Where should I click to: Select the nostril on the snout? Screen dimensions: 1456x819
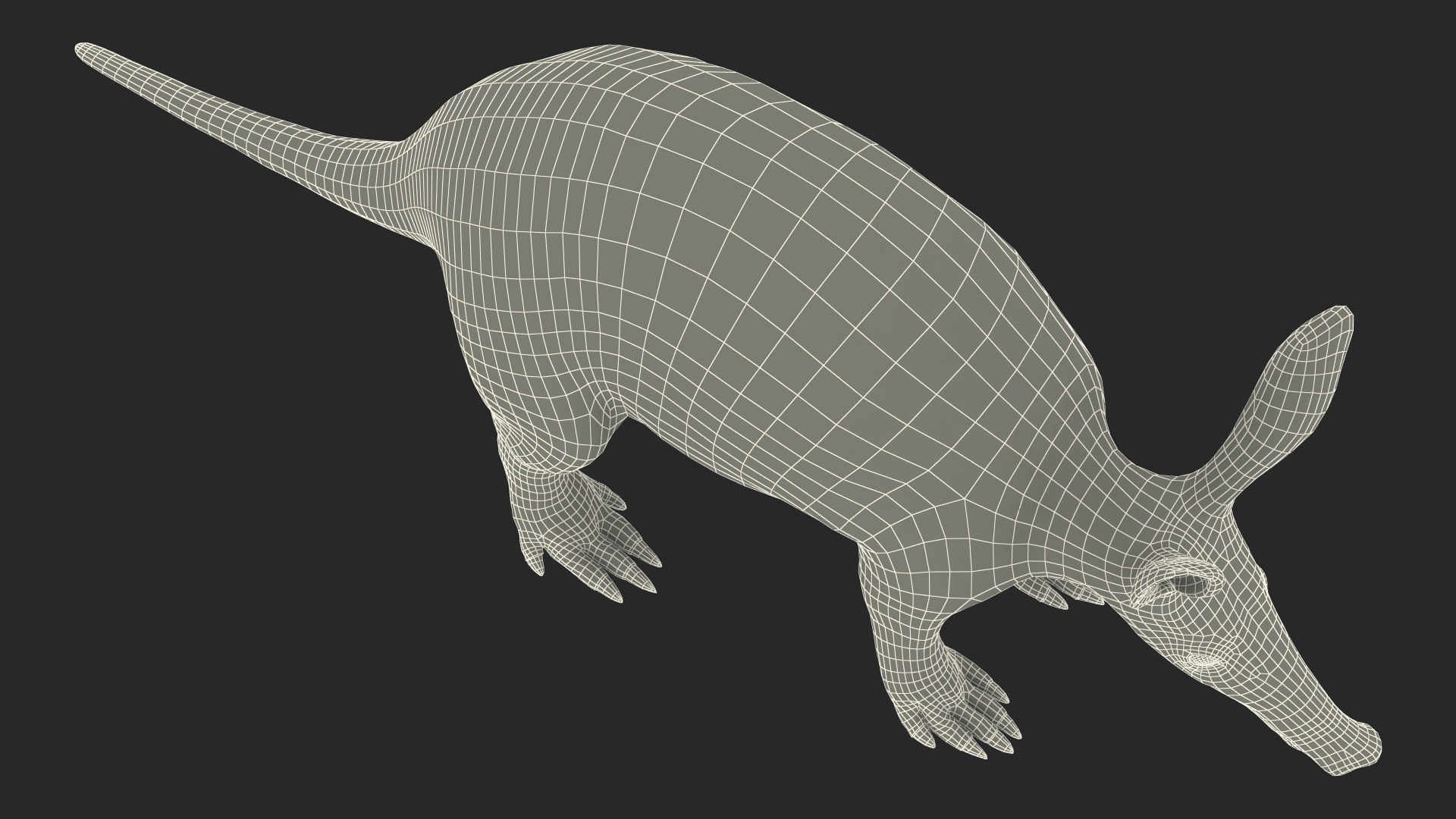1203,661
